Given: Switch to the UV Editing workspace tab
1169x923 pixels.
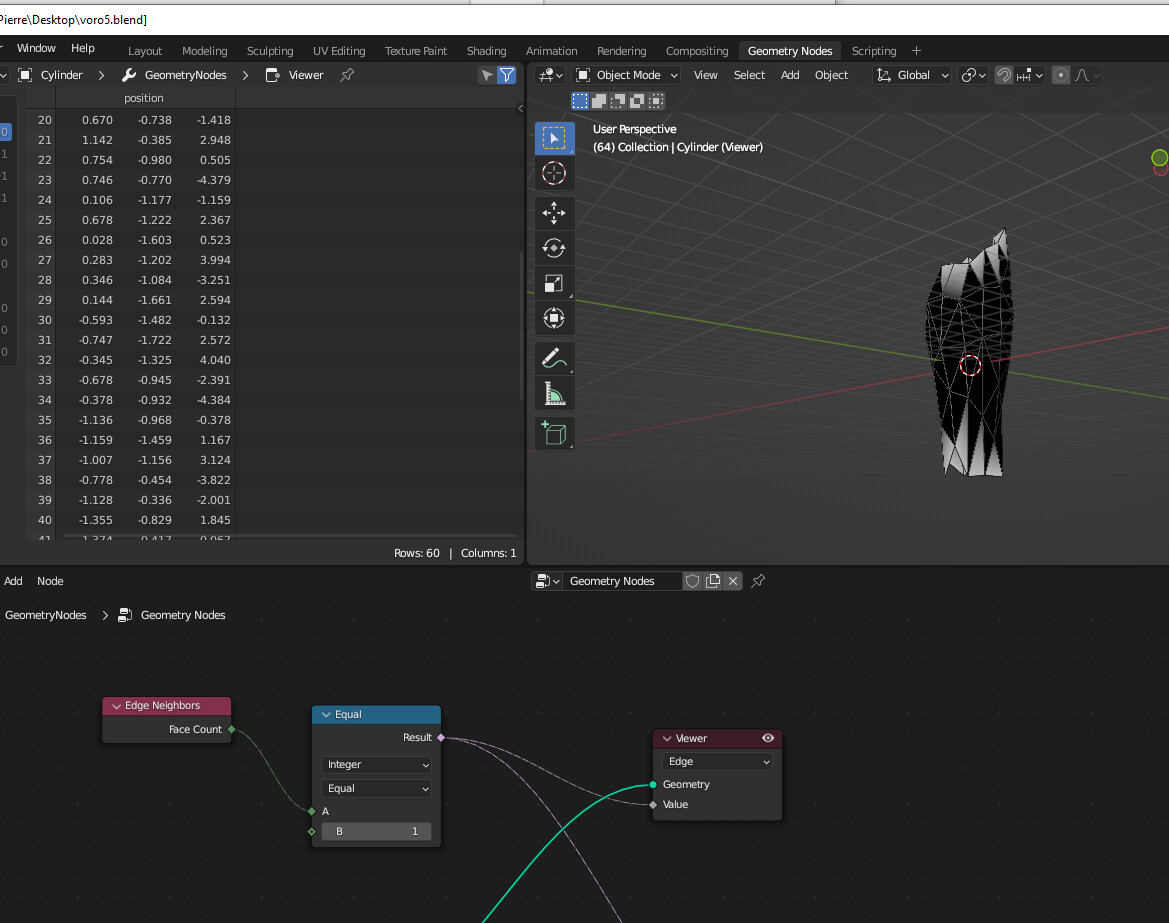Looking at the screenshot, I should pos(339,51).
